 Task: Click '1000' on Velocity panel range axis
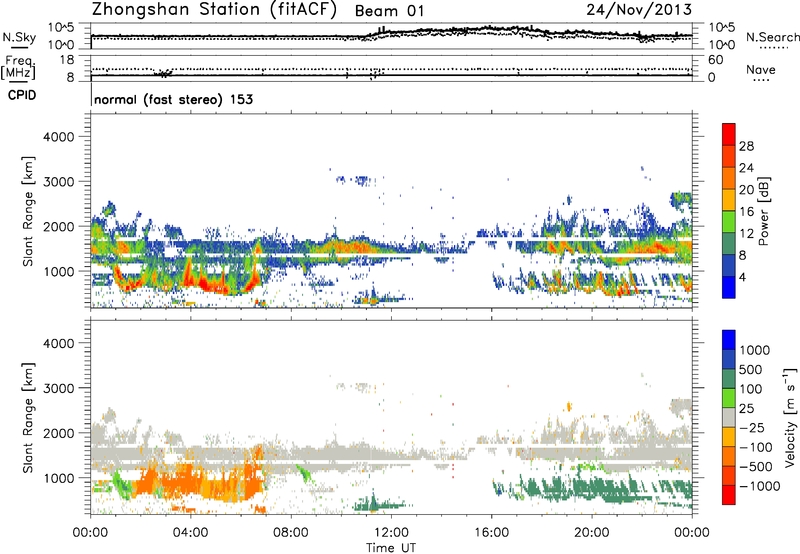tap(58, 478)
